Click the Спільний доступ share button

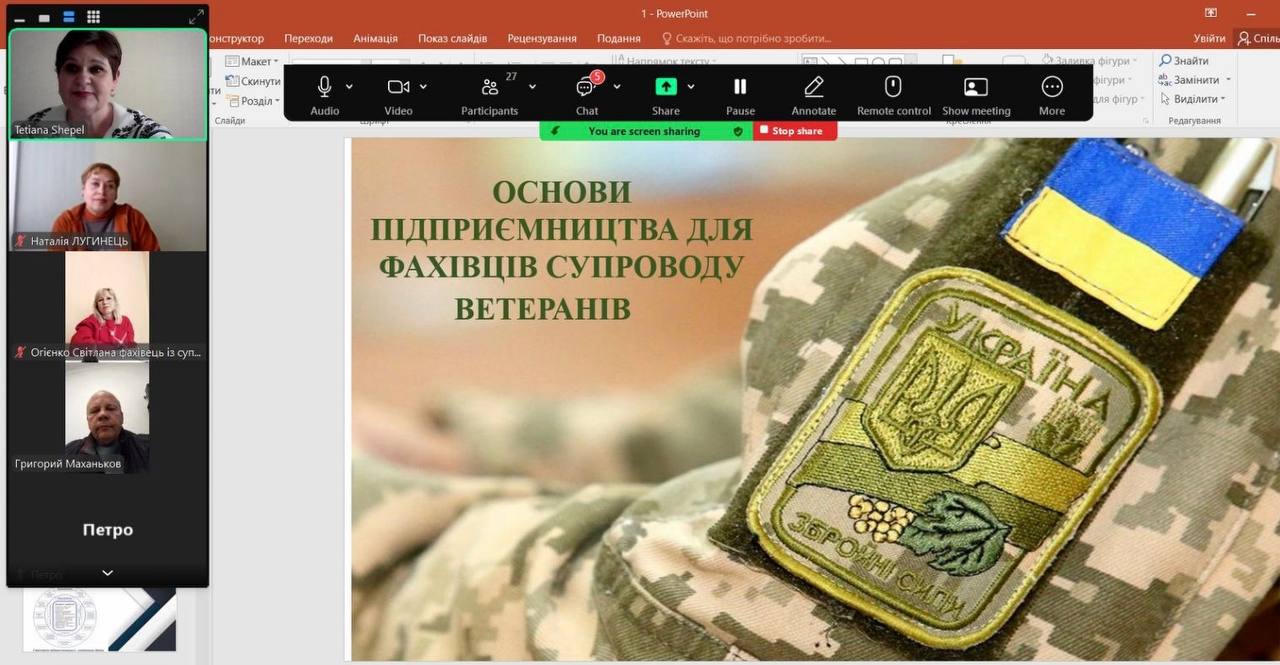tap(1258, 38)
